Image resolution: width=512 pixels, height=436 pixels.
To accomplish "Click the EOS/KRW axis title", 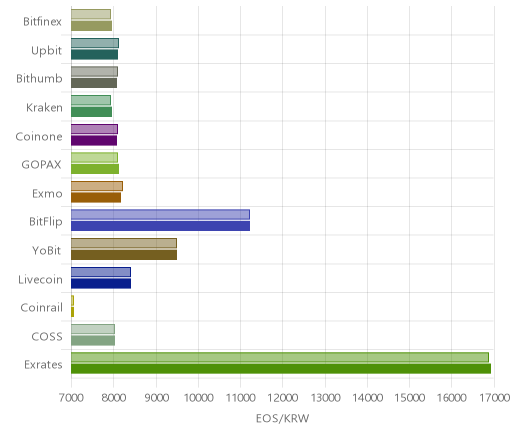I will (282, 418).
